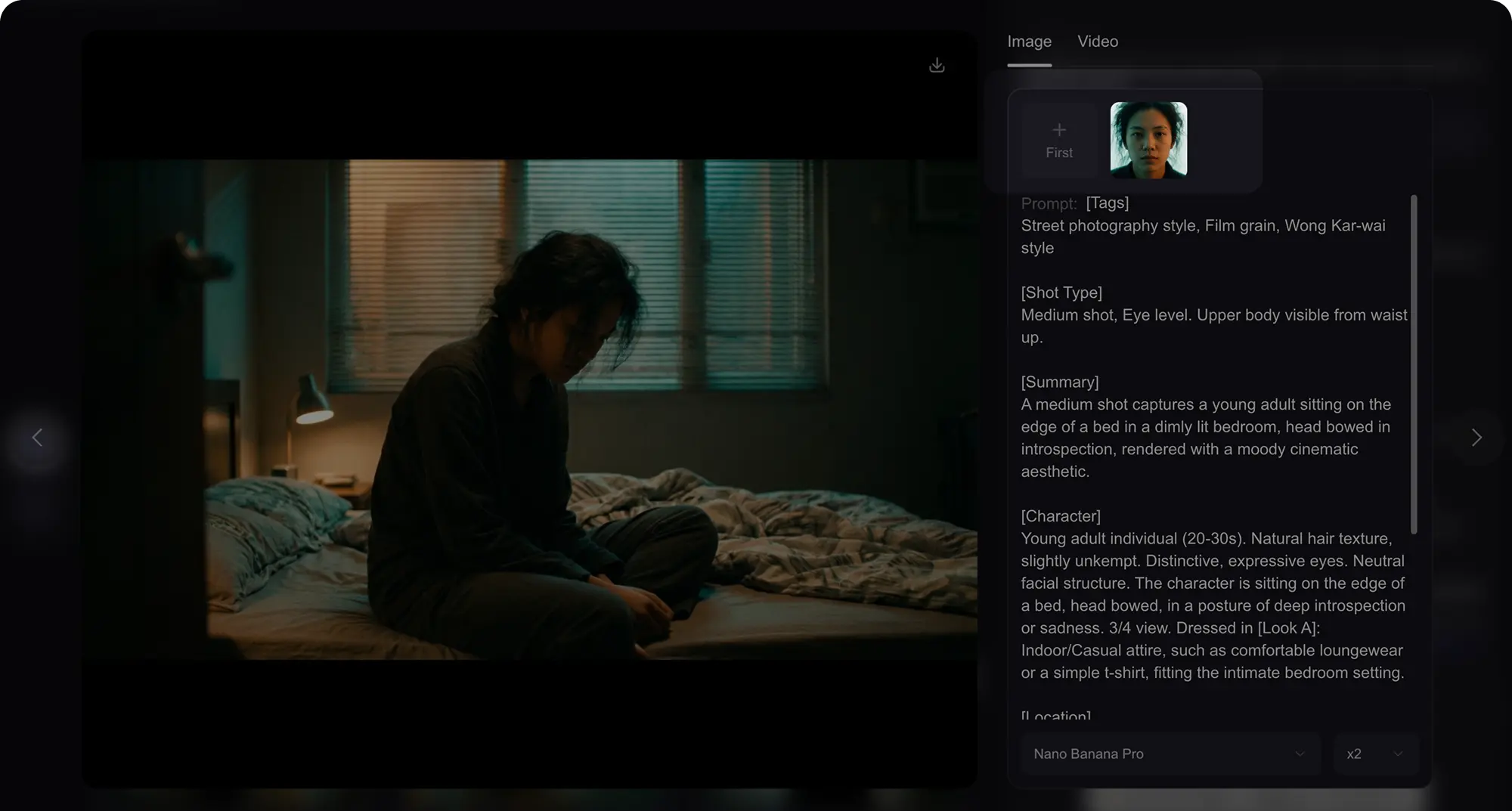Select the Image tab

click(1029, 42)
